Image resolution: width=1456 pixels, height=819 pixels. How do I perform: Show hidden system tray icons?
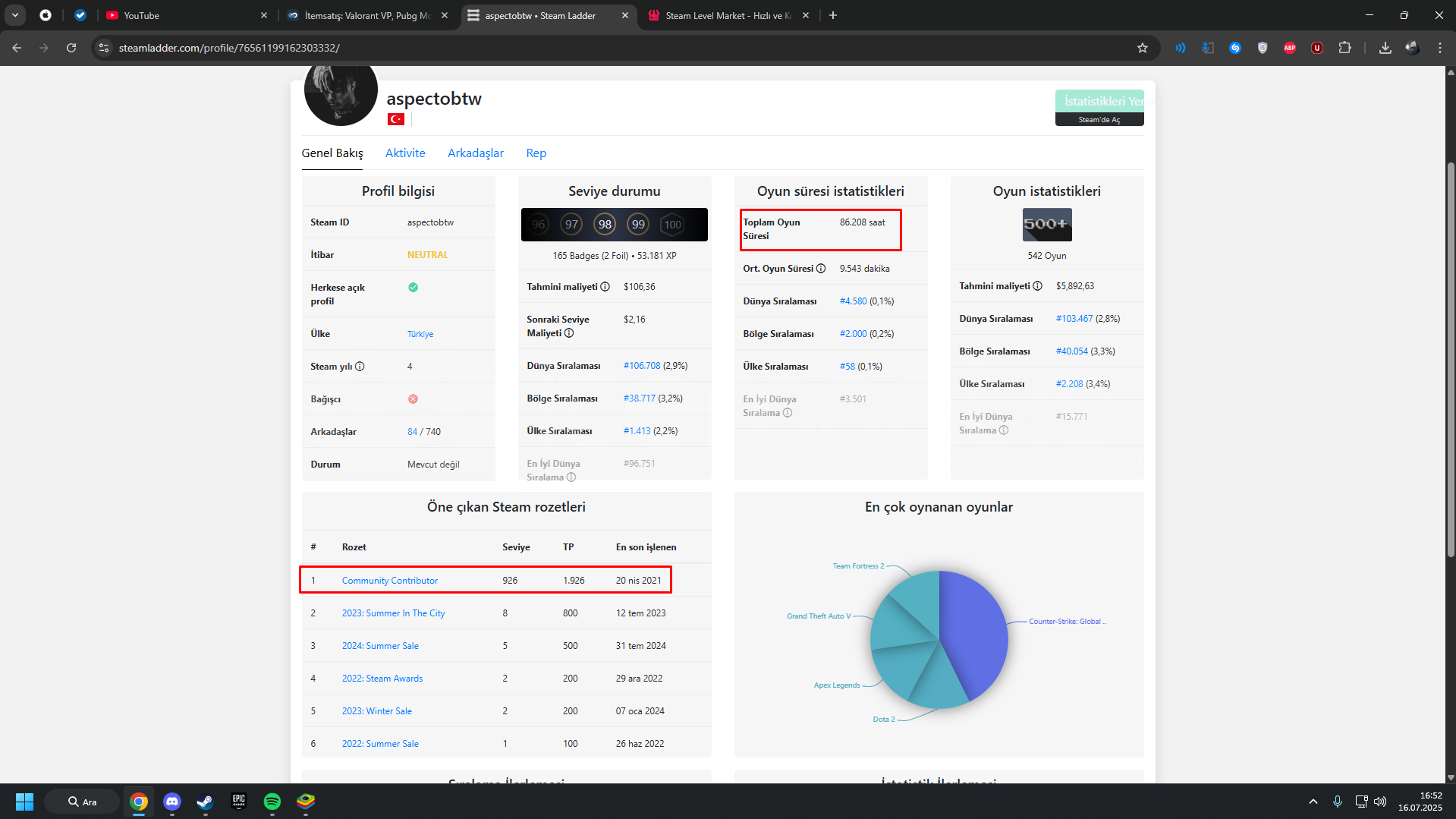coord(1313,802)
